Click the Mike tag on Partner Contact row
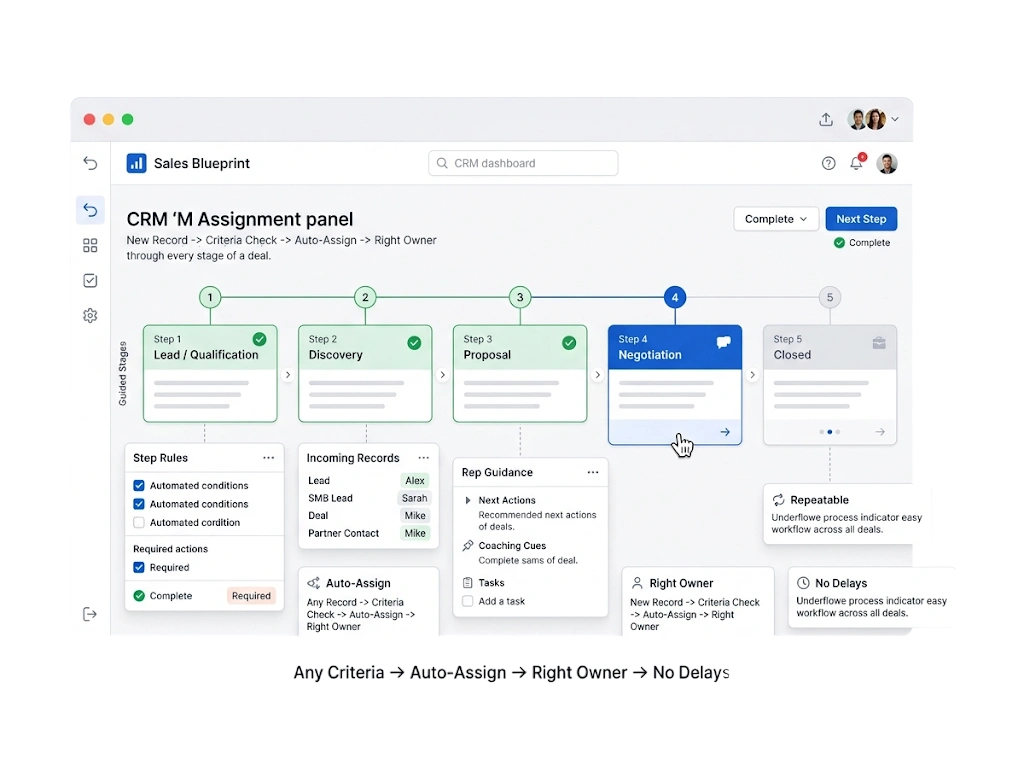This screenshot has width=1024, height=765. pyautogui.click(x=415, y=534)
